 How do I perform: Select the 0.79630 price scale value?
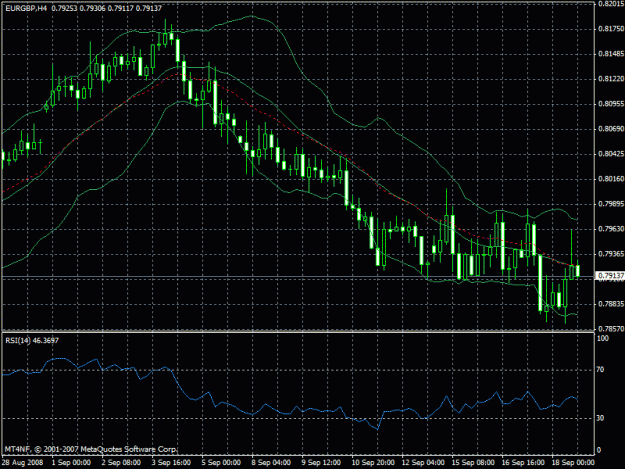point(611,229)
